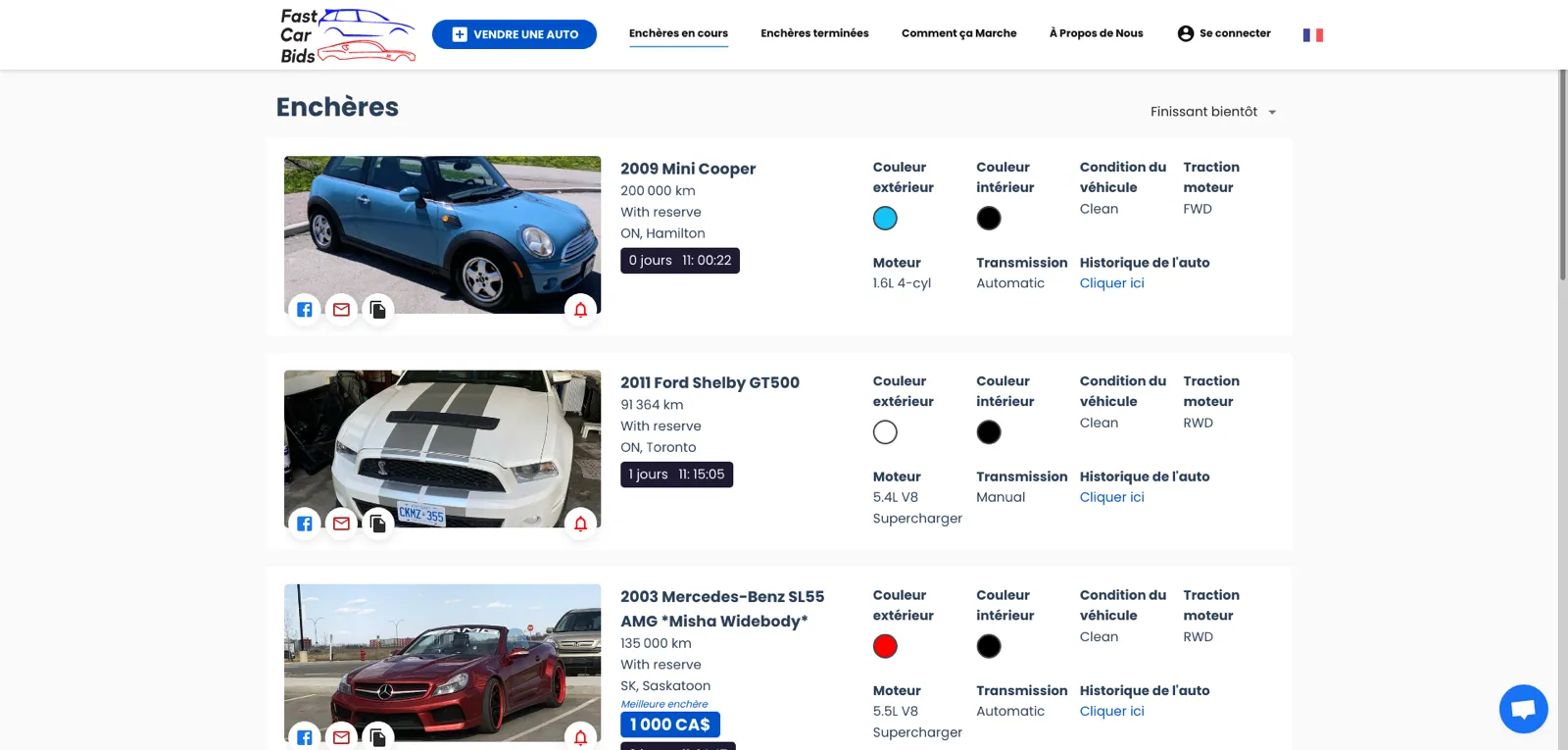This screenshot has height=750, width=1568.
Task: Click Shelby GT500 countdown timer 1 jours
Action: pyautogui.click(x=676, y=475)
